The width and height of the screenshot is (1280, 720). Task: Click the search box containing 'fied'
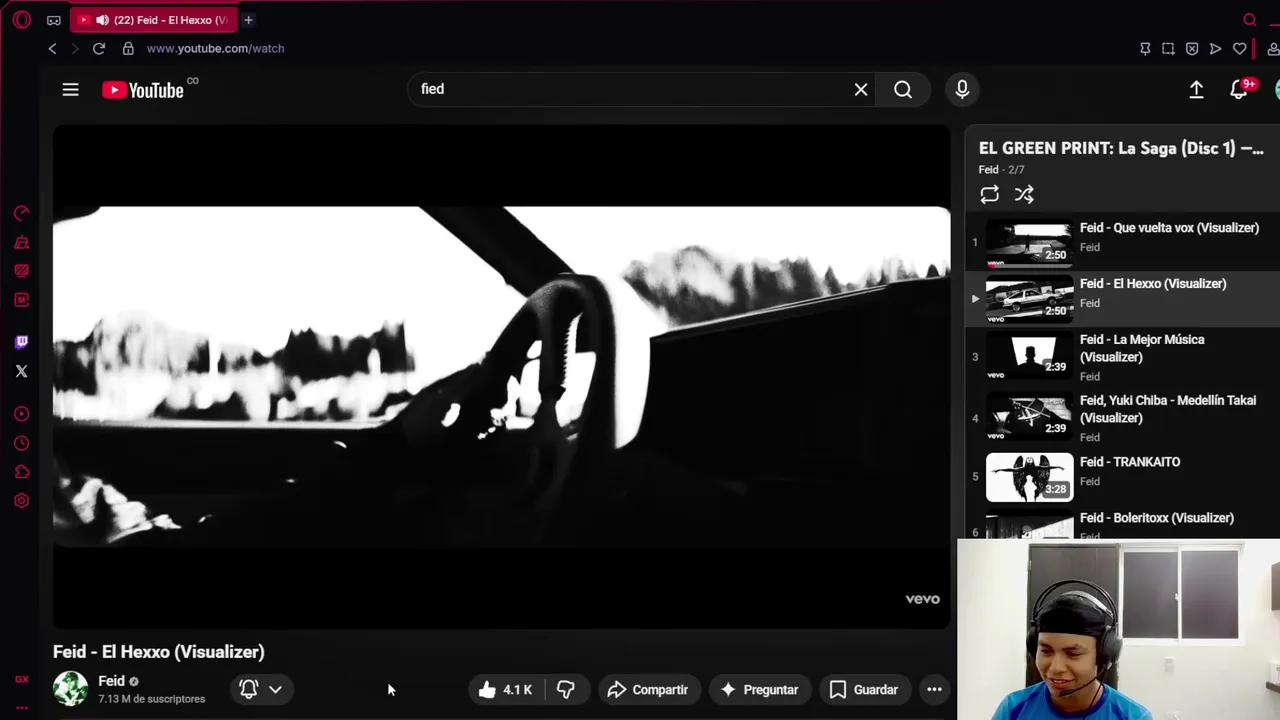point(630,89)
